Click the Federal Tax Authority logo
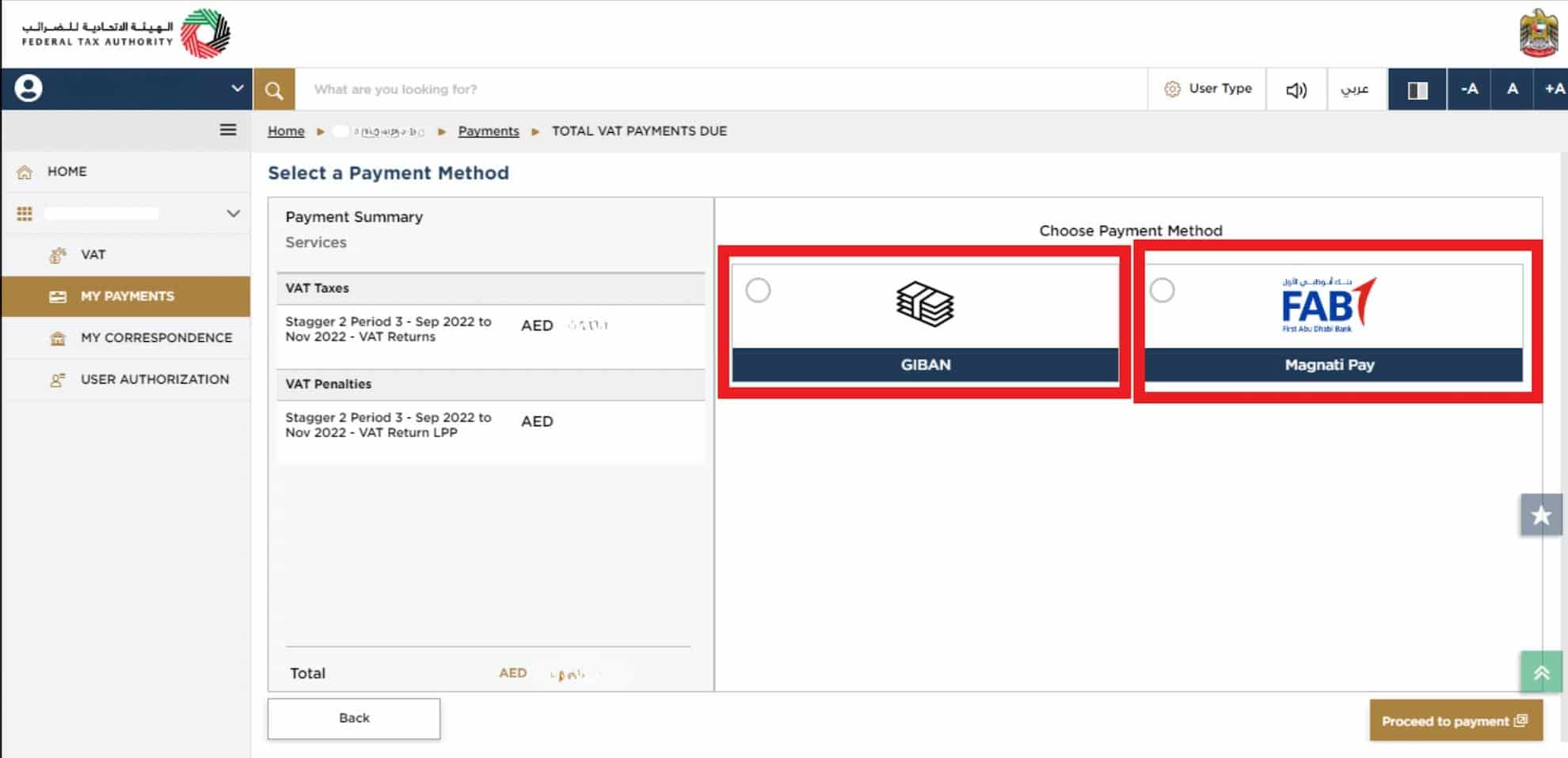Screen dimensions: 1568x758 coord(126,33)
